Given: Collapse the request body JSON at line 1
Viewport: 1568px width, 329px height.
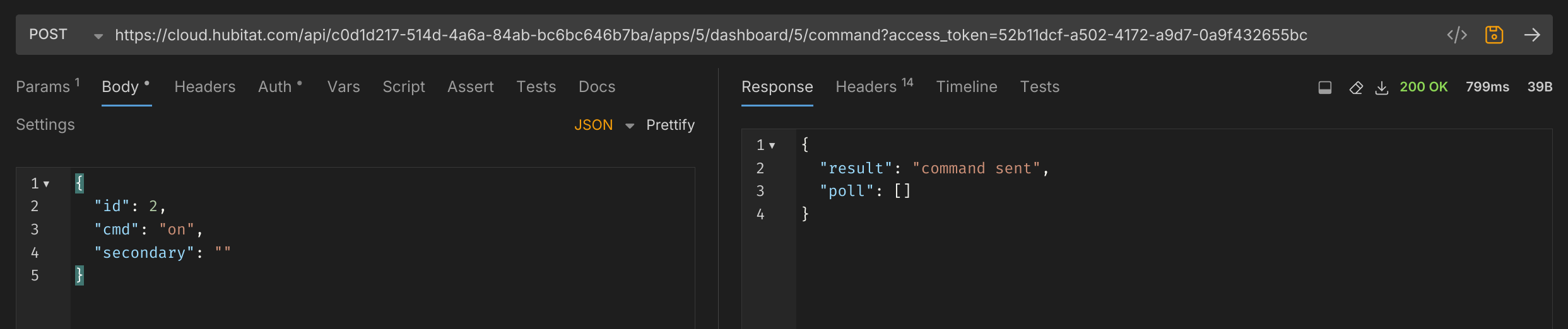Looking at the screenshot, I should click(x=46, y=184).
